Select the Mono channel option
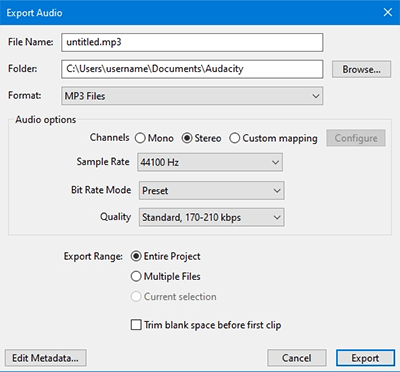 [x=154, y=138]
